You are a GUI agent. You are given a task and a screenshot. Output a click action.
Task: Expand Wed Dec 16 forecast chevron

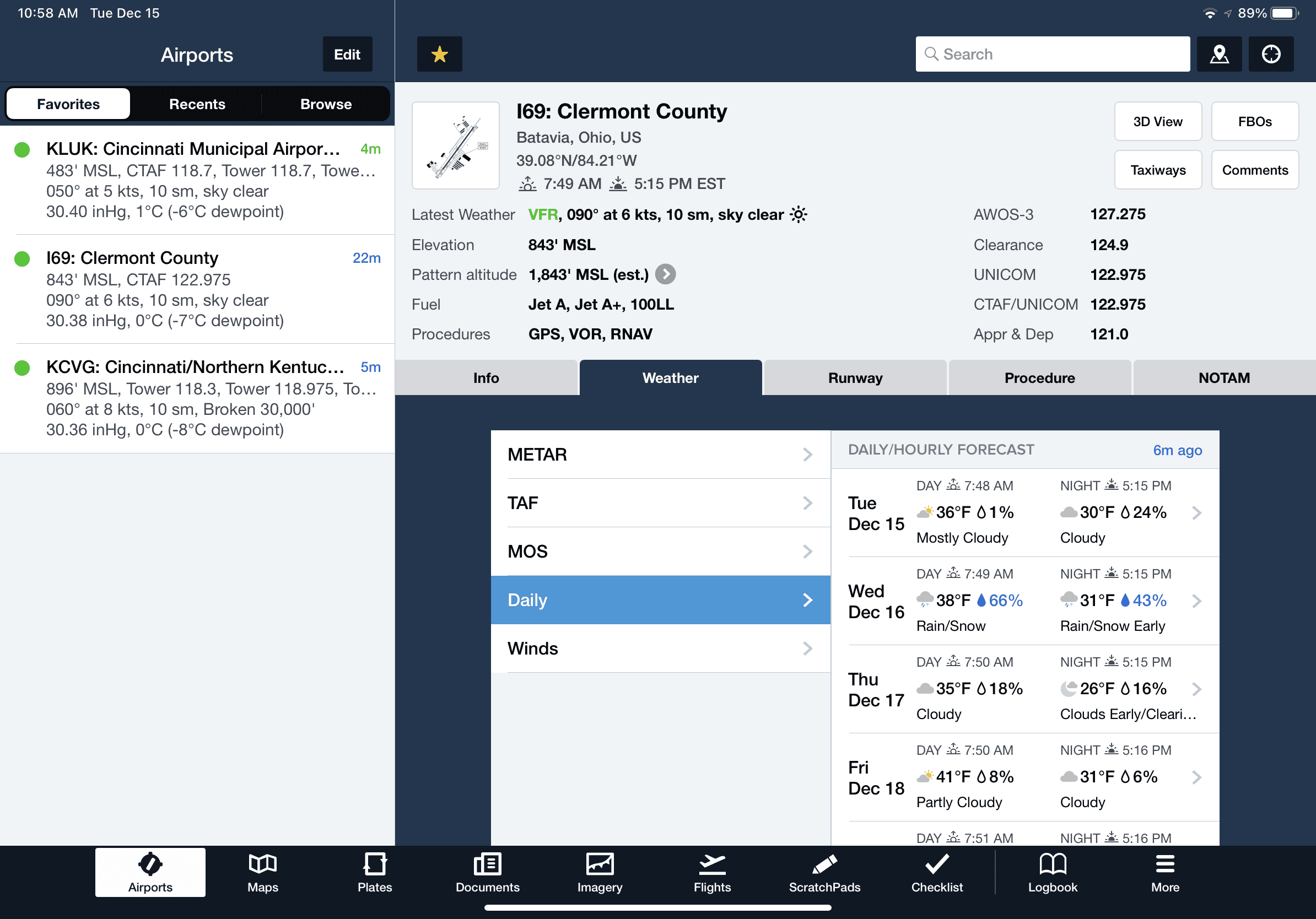pos(1196,601)
